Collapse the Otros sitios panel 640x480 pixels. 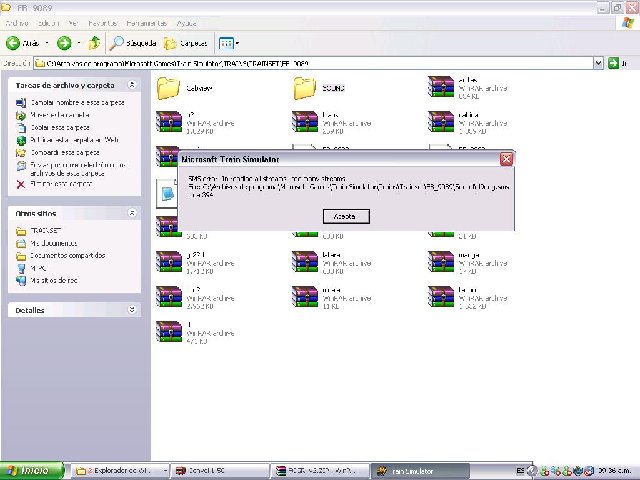pyautogui.click(x=132, y=213)
